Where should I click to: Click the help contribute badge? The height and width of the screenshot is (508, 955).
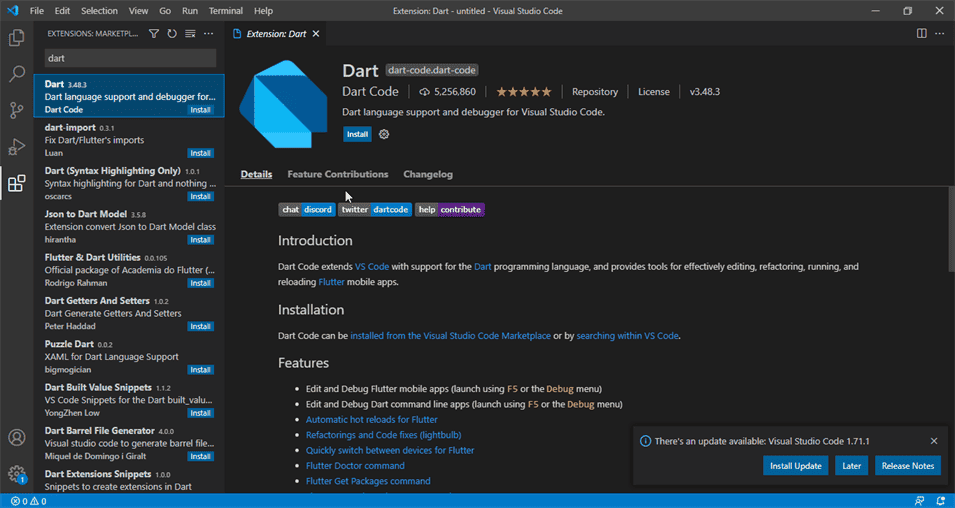450,210
